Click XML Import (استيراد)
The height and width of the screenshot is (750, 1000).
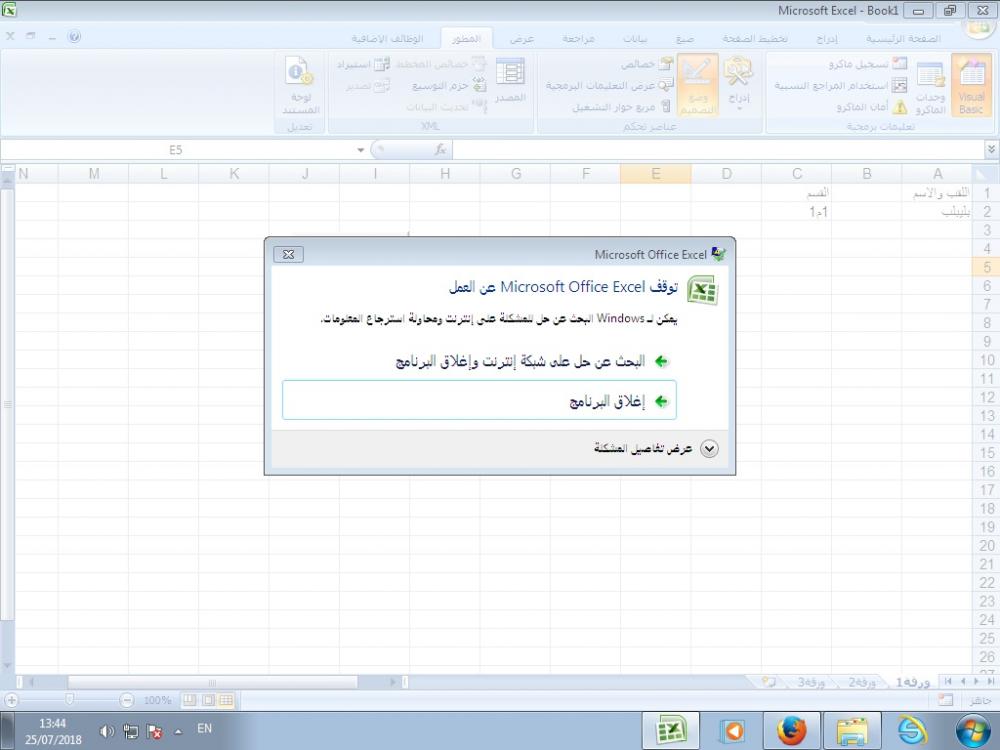coord(363,64)
